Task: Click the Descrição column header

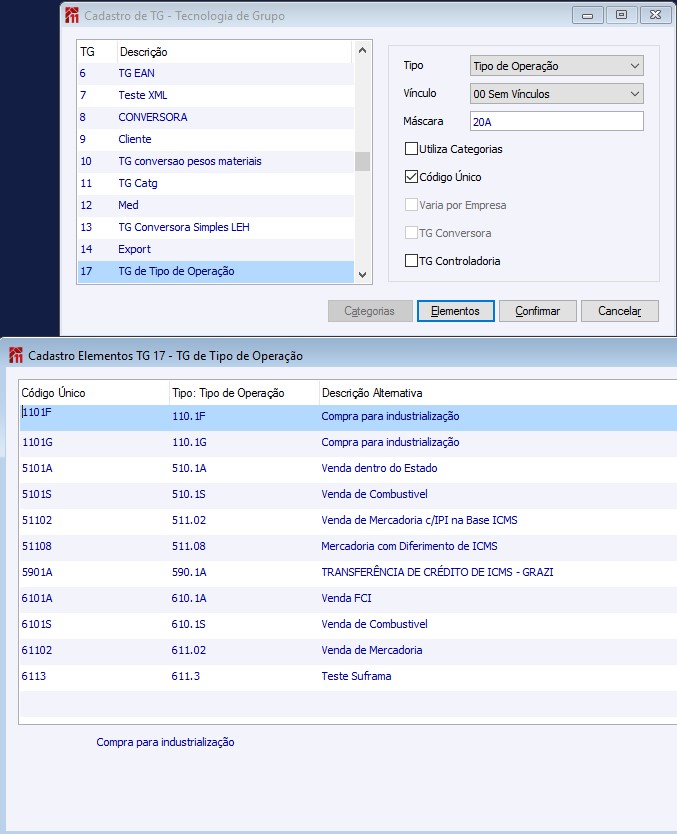Action: coord(235,52)
